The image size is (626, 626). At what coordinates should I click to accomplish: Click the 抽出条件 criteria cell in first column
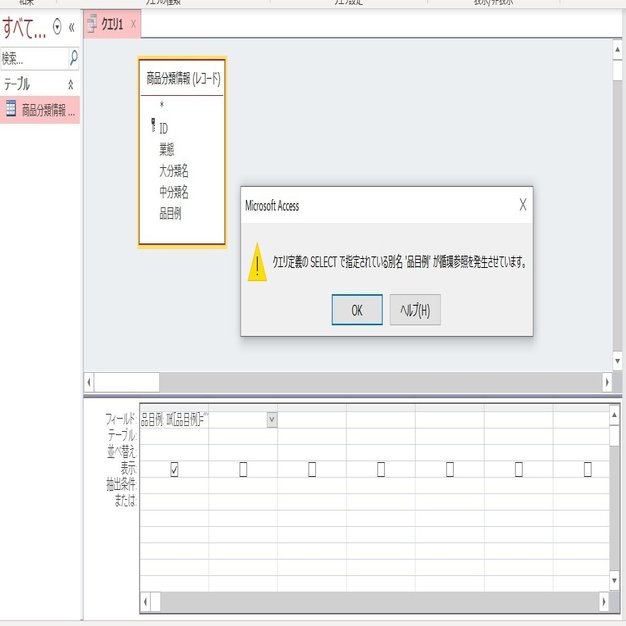(174, 485)
